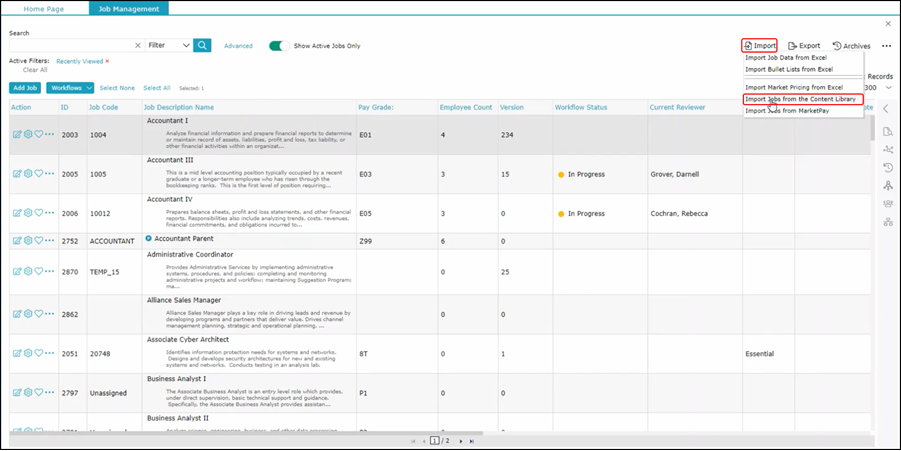Favorite Accountant IV with heart icon

pos(39,214)
